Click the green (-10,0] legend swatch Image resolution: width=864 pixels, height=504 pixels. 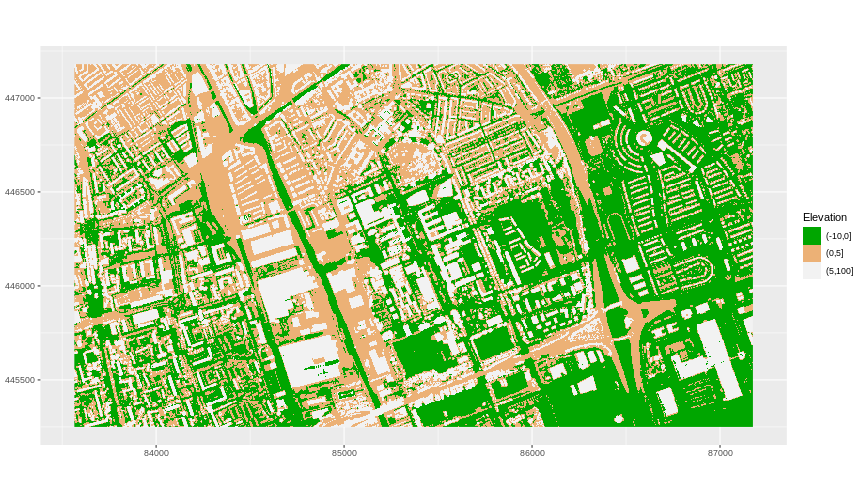pyautogui.click(x=811, y=235)
